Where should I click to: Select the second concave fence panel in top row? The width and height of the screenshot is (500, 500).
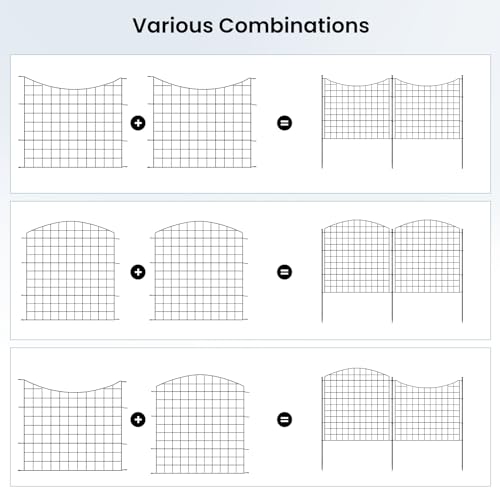(x=202, y=122)
